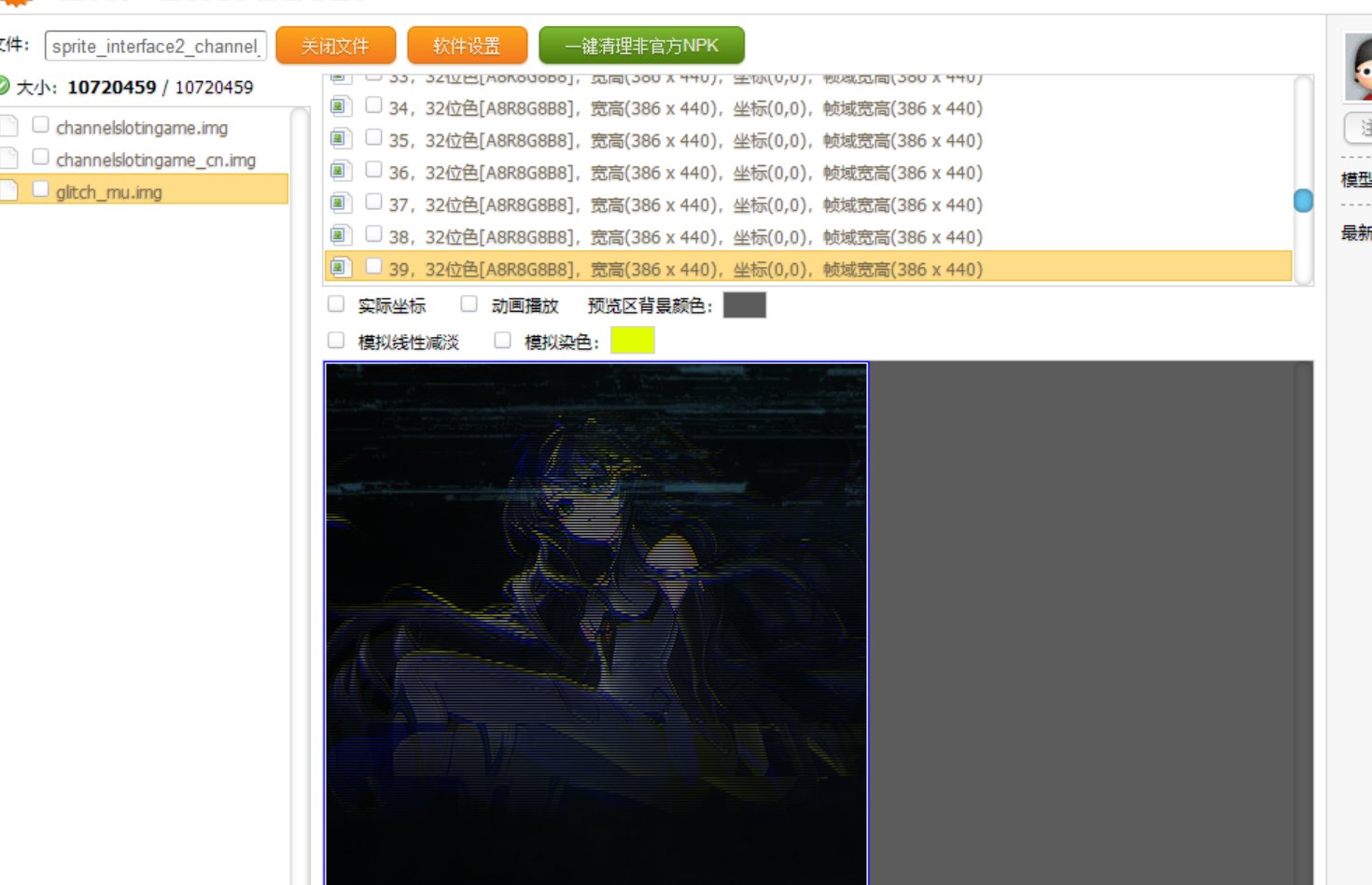This screenshot has height=885, width=1372.
Task: Click file icon next to channelslotingame.img
Action: [x=8, y=126]
